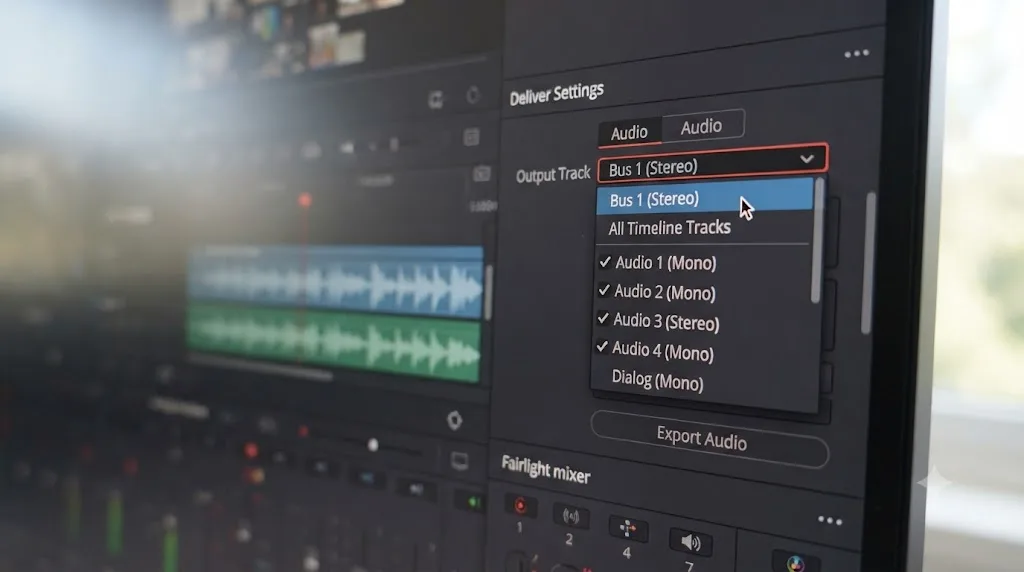Click the white slider knob below the timeline
This screenshot has width=1024, height=572.
pyautogui.click(x=373, y=445)
